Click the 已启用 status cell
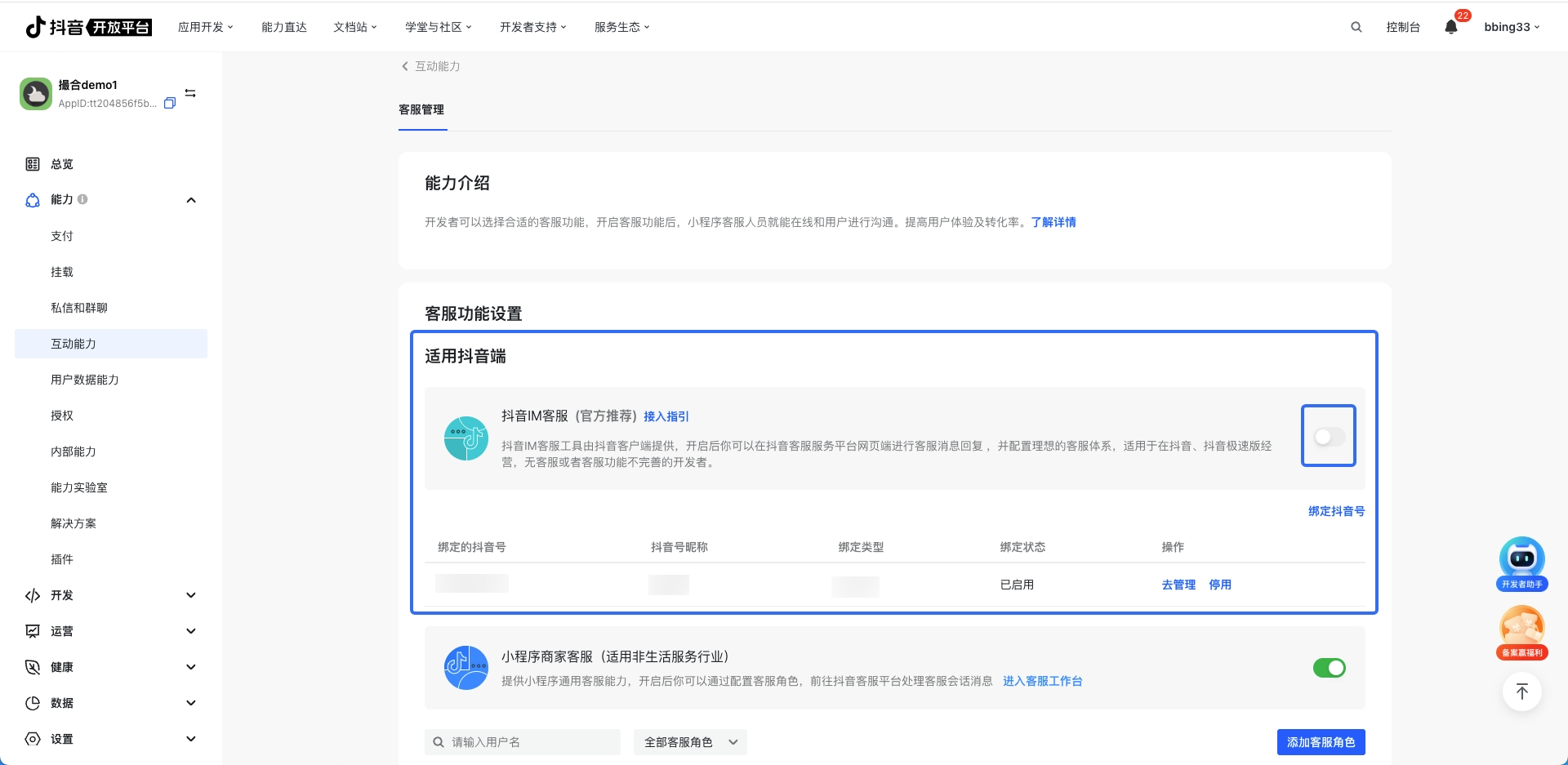 1018,585
